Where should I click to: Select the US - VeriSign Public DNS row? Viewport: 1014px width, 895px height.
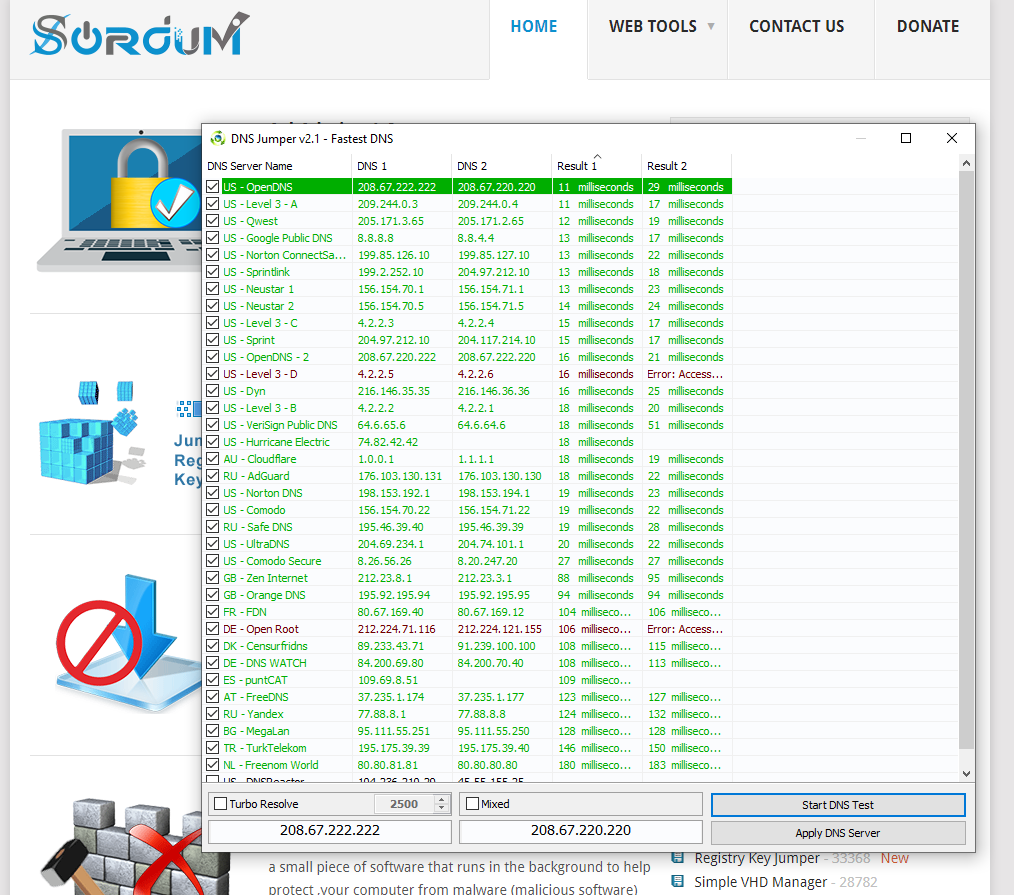tap(469, 426)
